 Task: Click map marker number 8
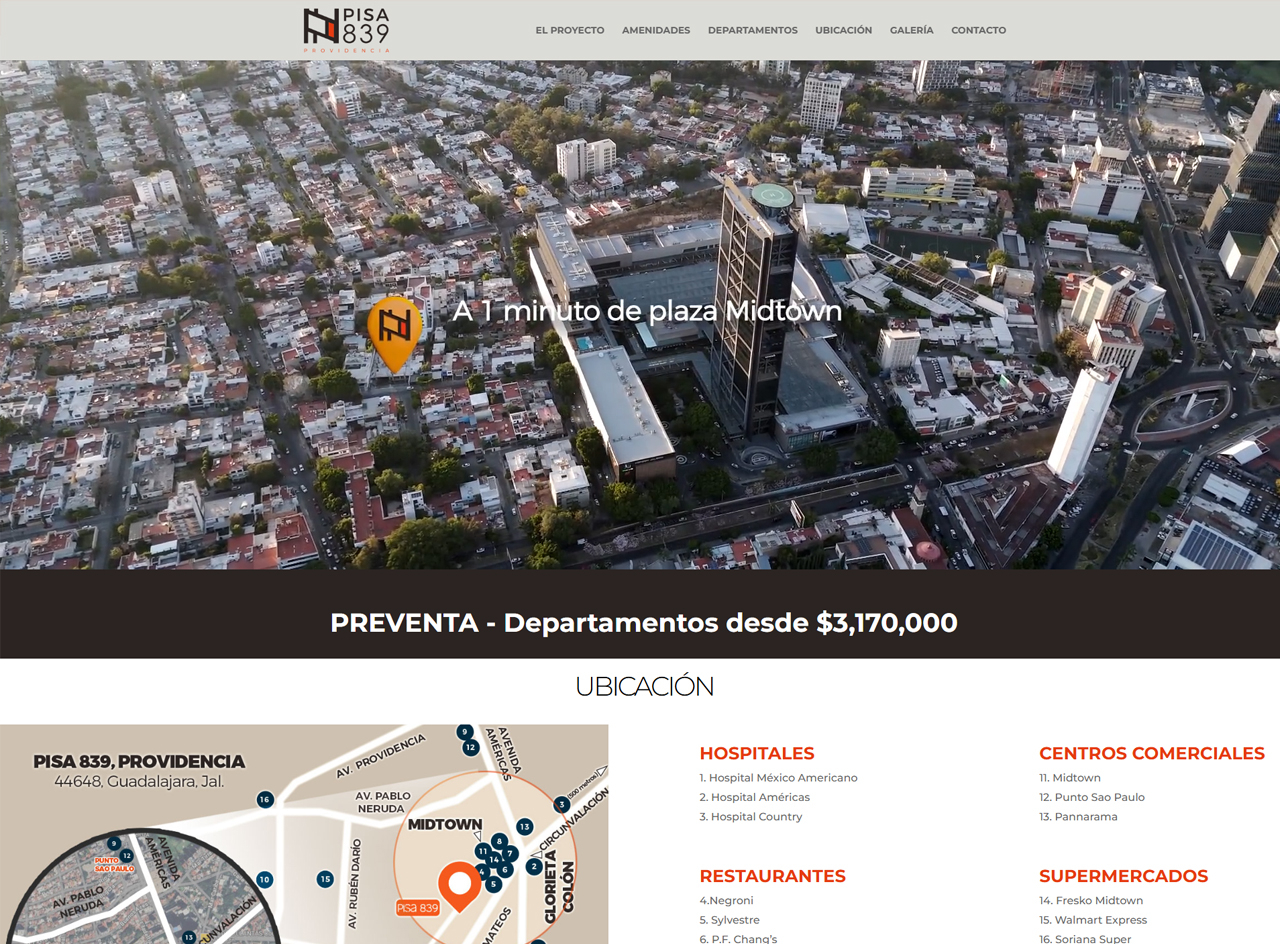point(499,841)
